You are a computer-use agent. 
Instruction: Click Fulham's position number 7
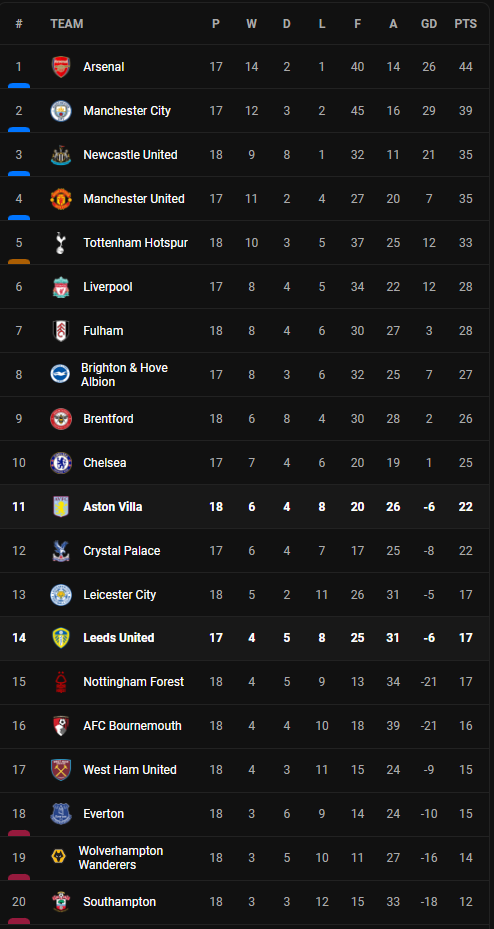[x=19, y=331]
